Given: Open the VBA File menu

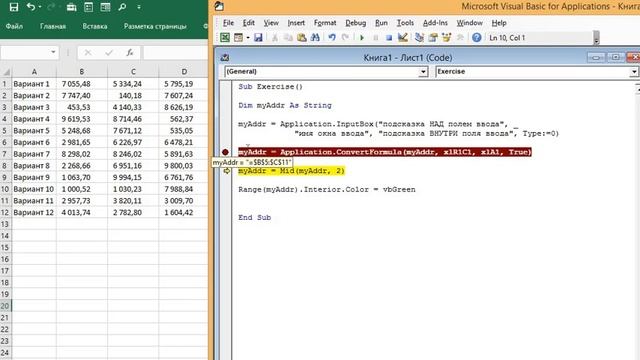Looking at the screenshot, I should point(228,23).
